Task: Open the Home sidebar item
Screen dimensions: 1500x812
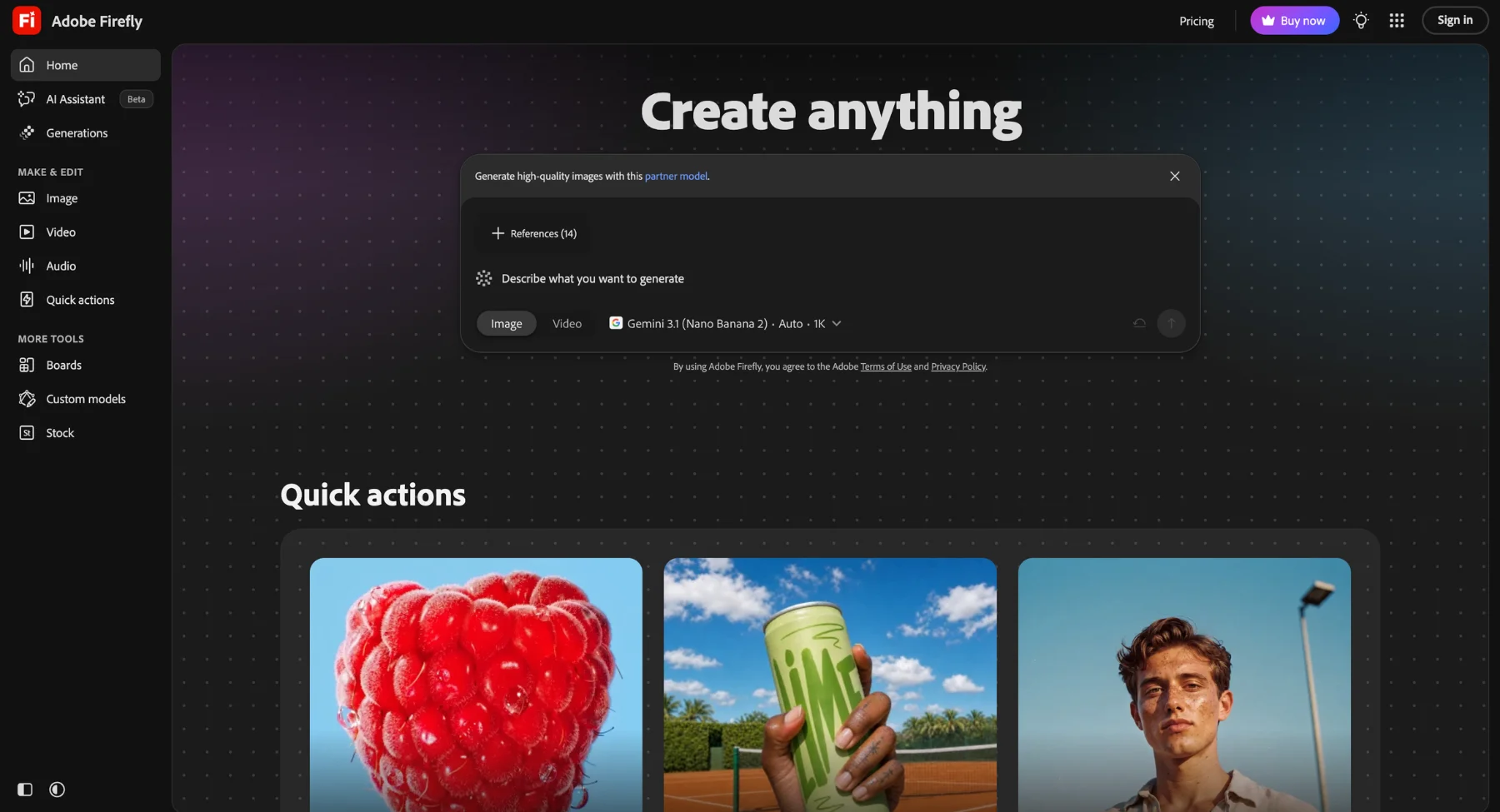Action: click(x=86, y=65)
